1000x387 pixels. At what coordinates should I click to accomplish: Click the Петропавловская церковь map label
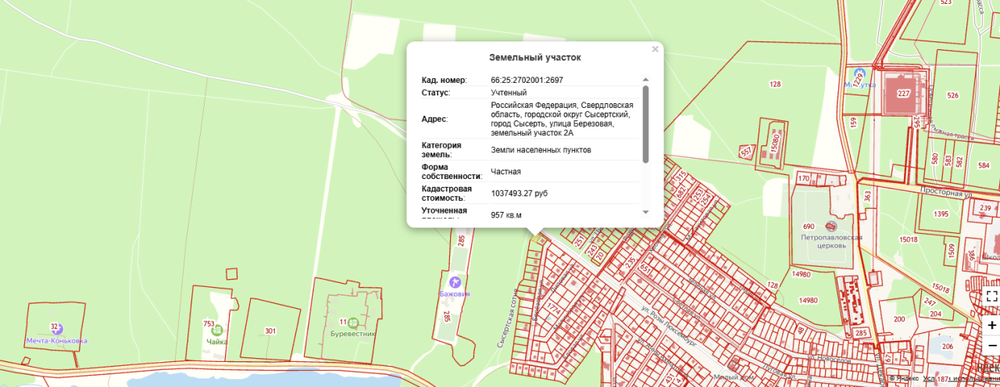click(x=832, y=240)
